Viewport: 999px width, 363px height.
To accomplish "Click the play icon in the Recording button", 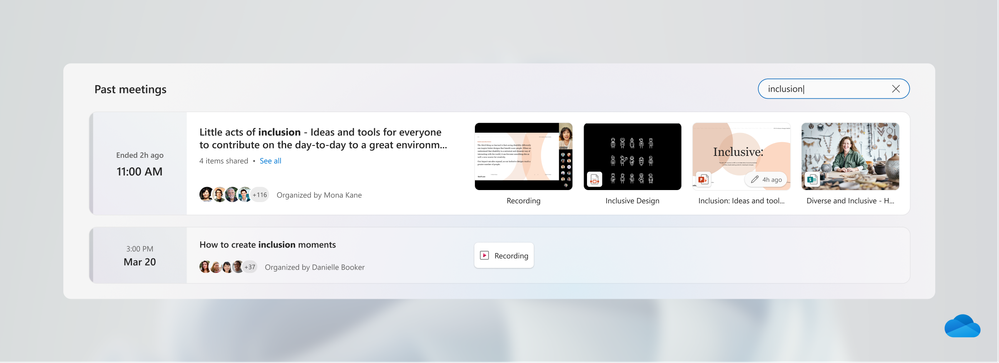I will [484, 255].
